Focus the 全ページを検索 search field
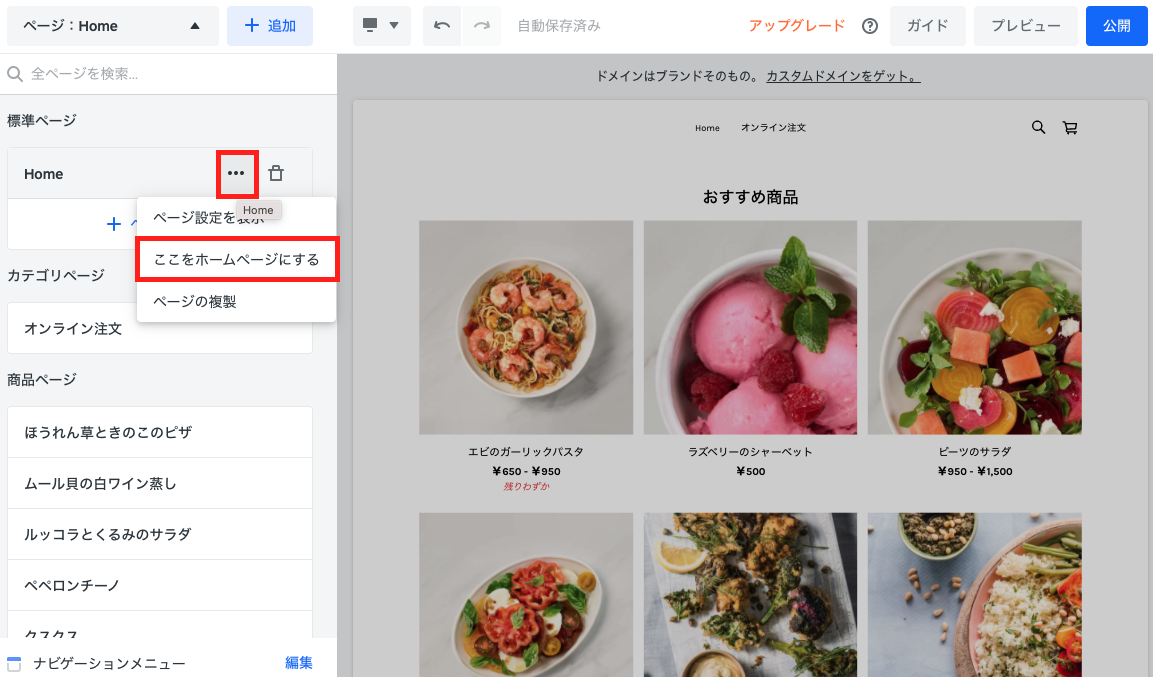 (x=168, y=74)
